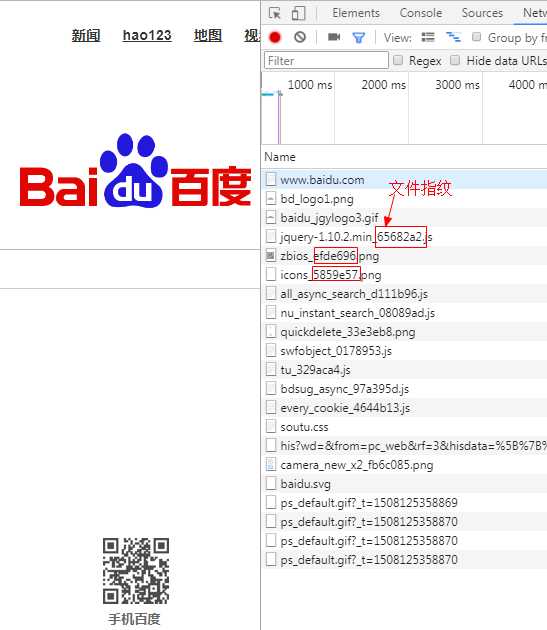Focus the network Filter input field

(x=326, y=61)
